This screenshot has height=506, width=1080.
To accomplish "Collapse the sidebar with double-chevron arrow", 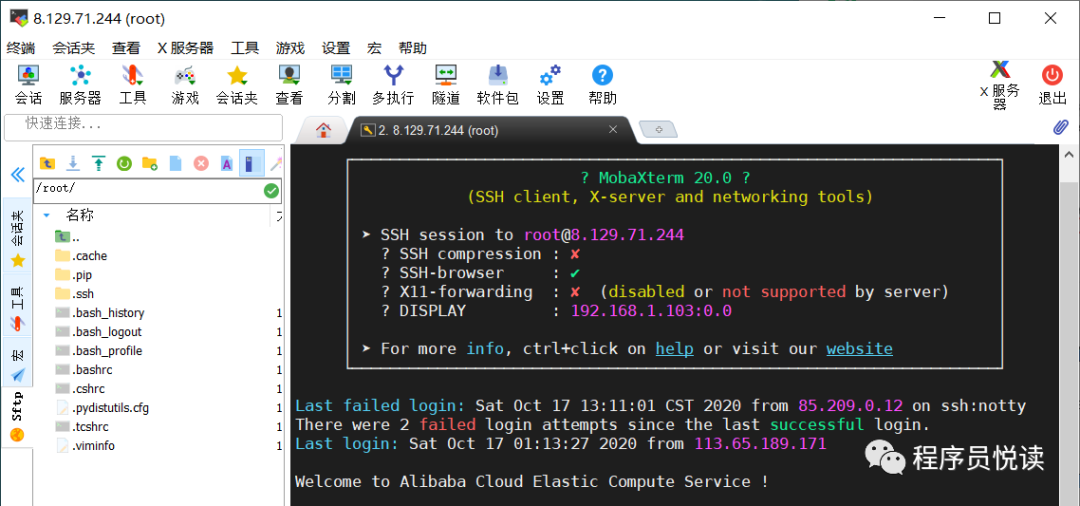I will pos(18,175).
